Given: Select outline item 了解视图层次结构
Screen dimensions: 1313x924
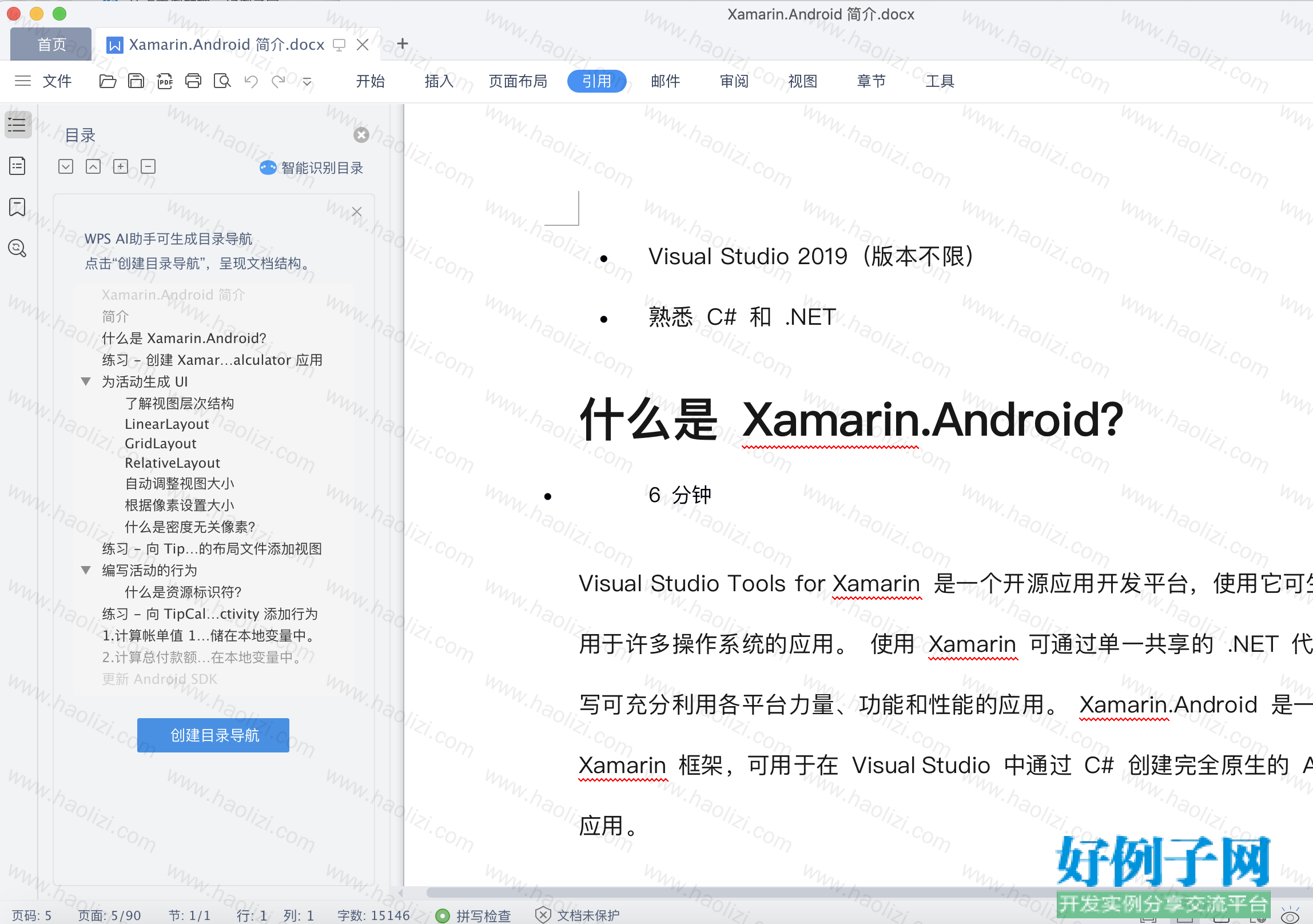Looking at the screenshot, I should coord(180,404).
